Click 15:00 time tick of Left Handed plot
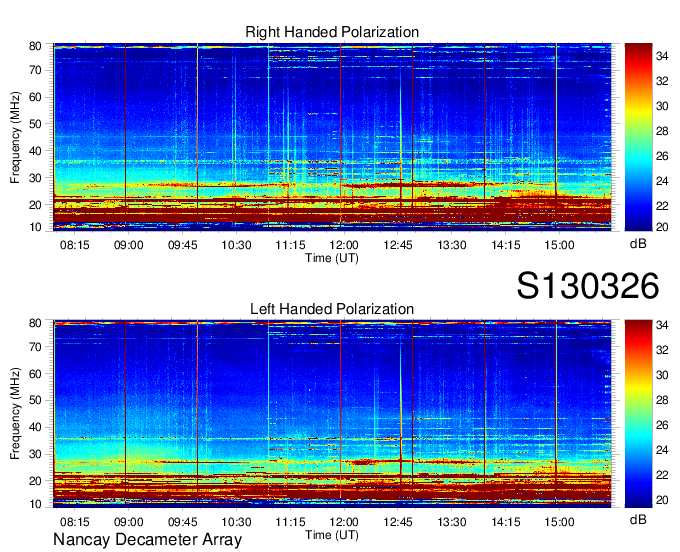 tap(559, 522)
